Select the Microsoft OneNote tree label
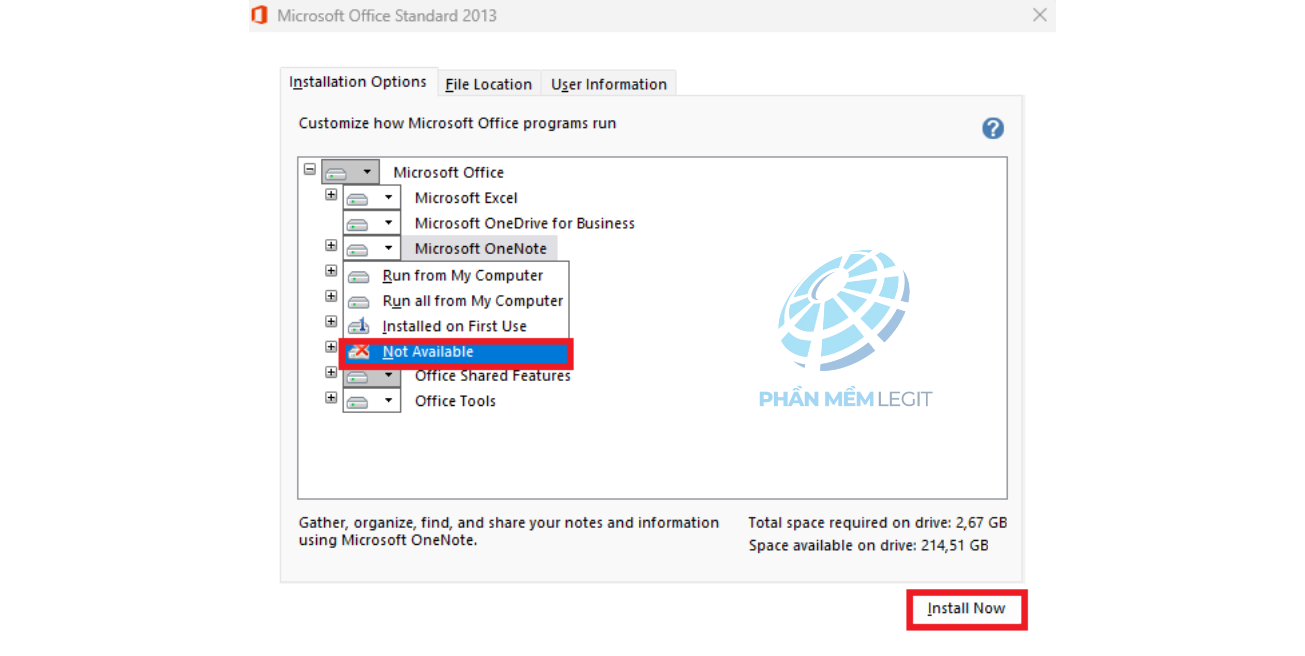 [481, 248]
